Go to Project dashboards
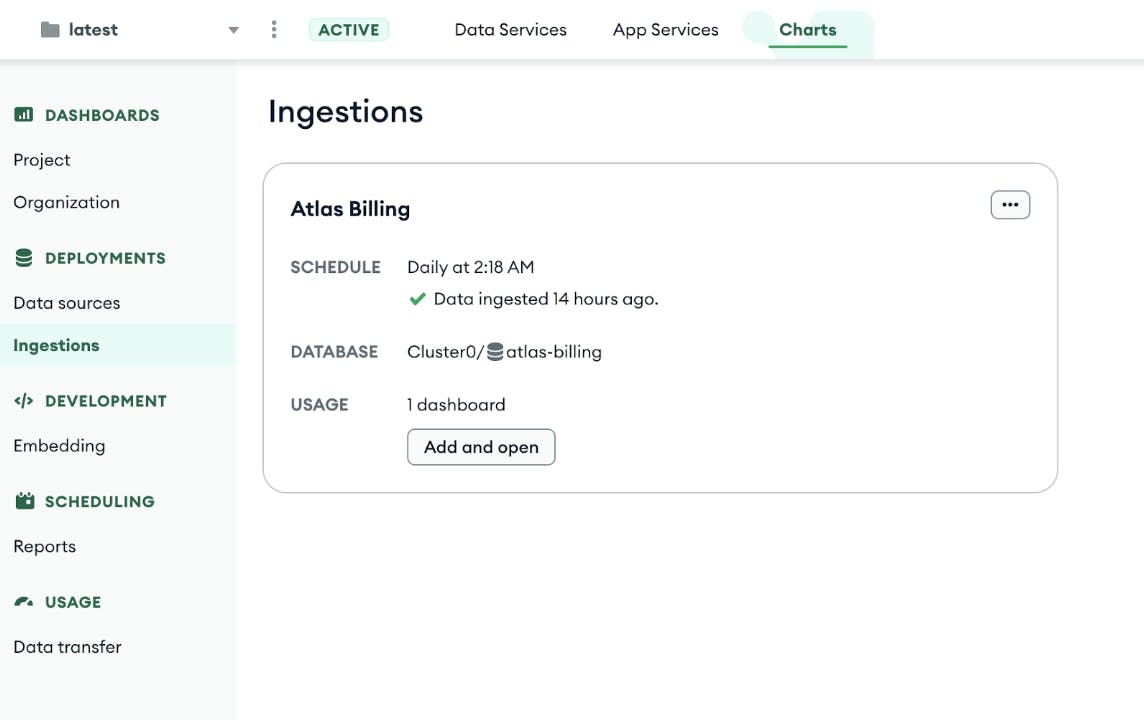Image resolution: width=1144 pixels, height=720 pixels. (42, 160)
